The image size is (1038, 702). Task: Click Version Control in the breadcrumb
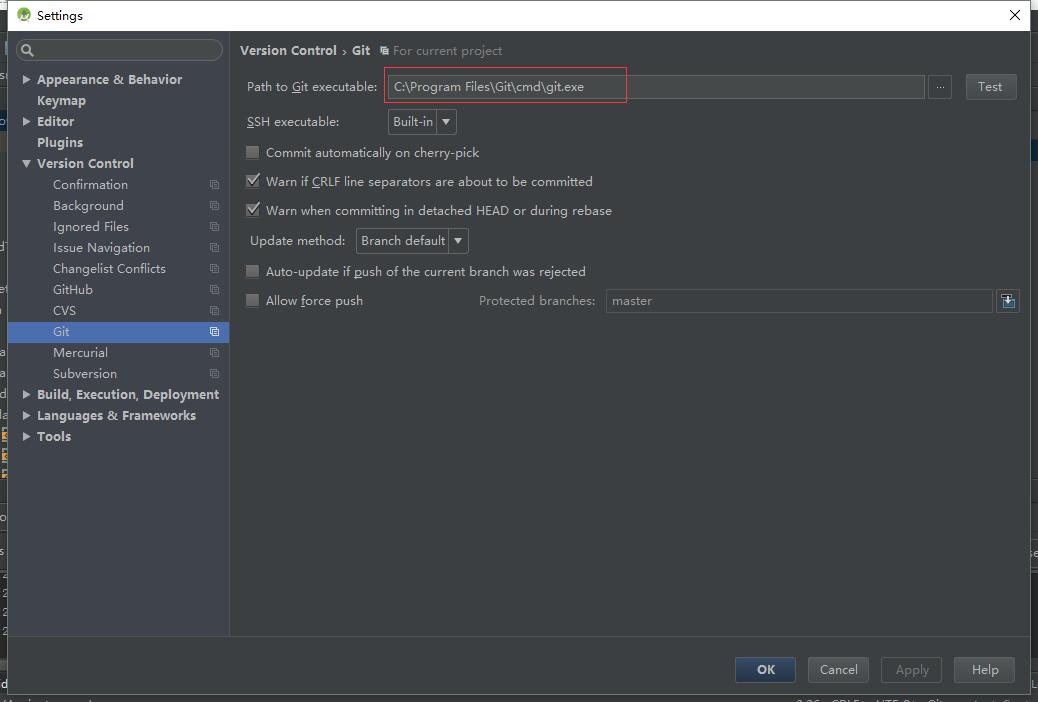(x=288, y=50)
